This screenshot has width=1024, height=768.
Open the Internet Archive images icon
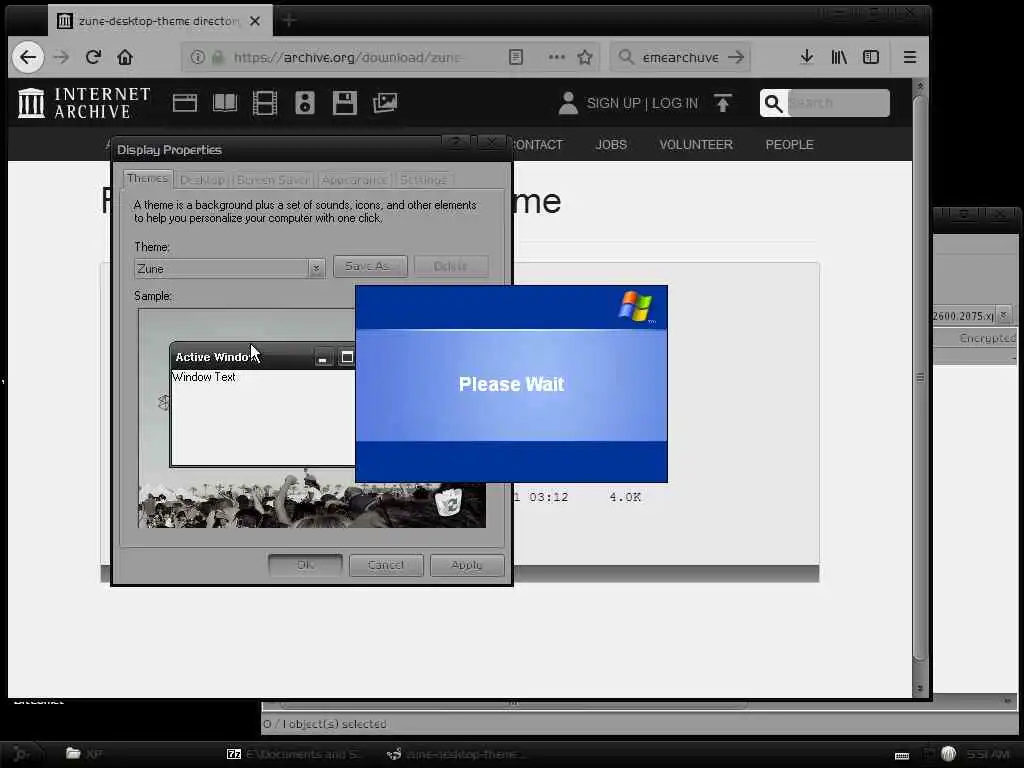(385, 103)
